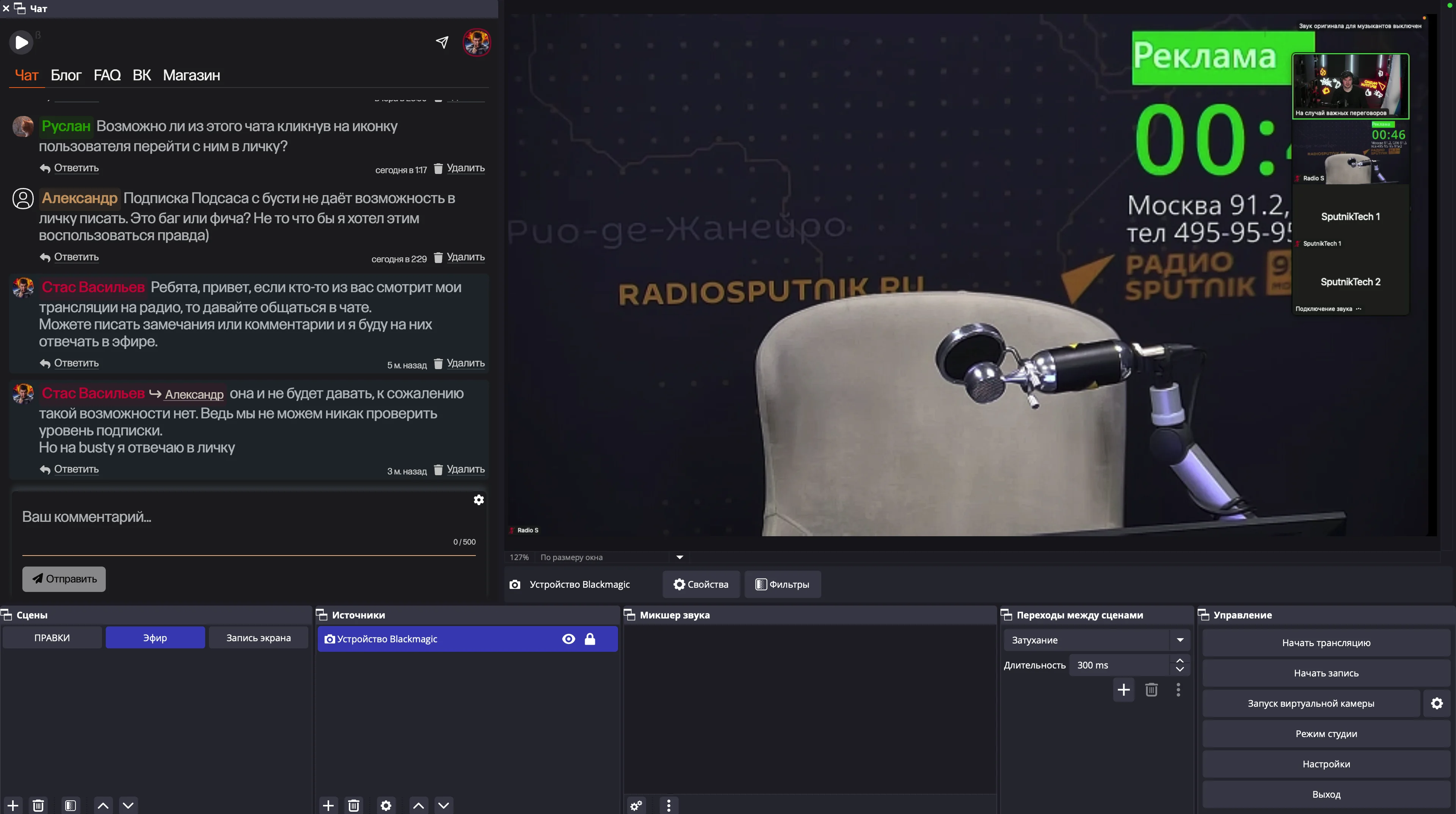This screenshot has height=814, width=1456.
Task: Float the Чат dock panel icon
Action: click(19, 8)
